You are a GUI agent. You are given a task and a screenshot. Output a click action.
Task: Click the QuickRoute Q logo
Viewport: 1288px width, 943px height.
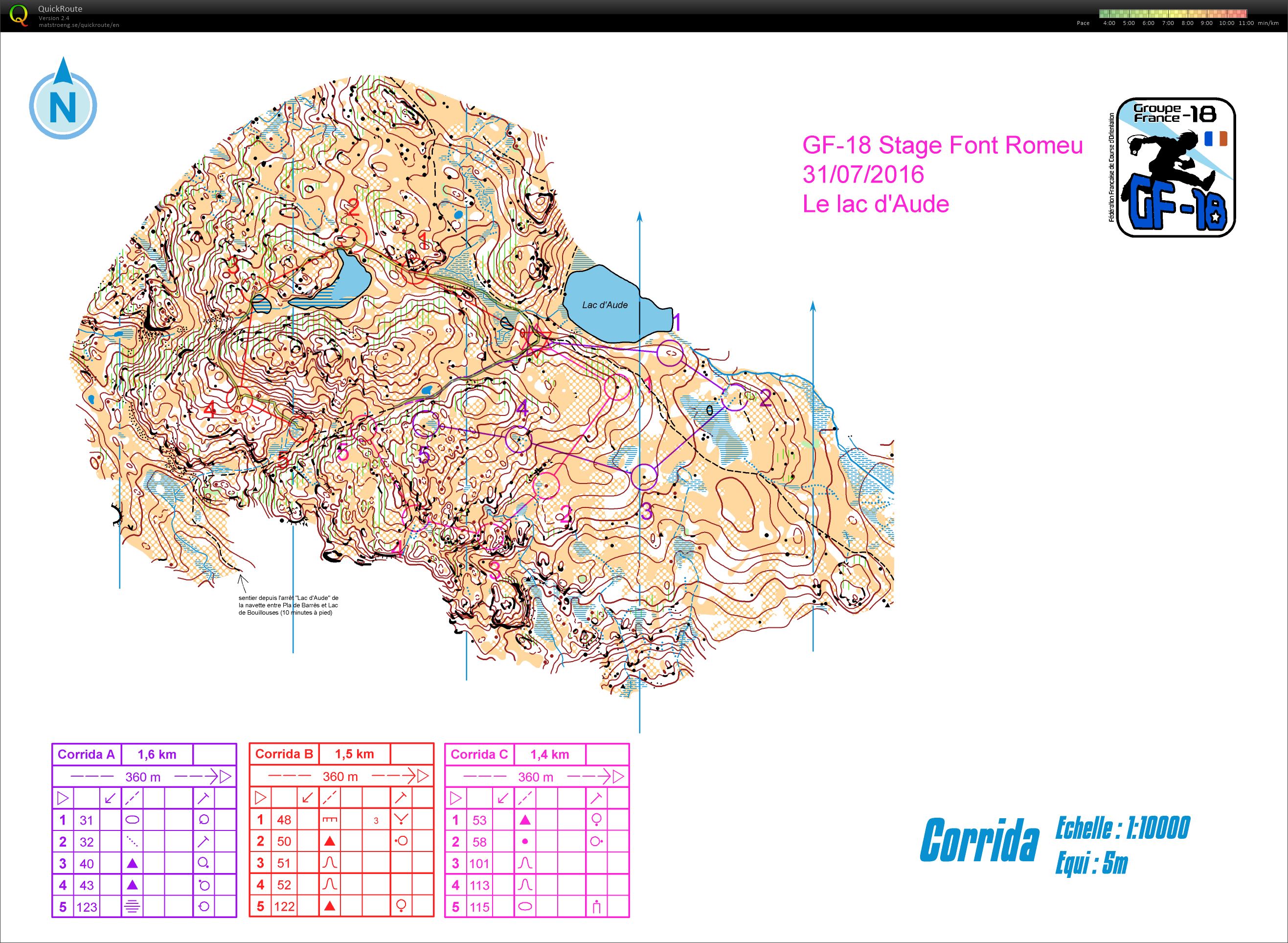click(x=19, y=15)
